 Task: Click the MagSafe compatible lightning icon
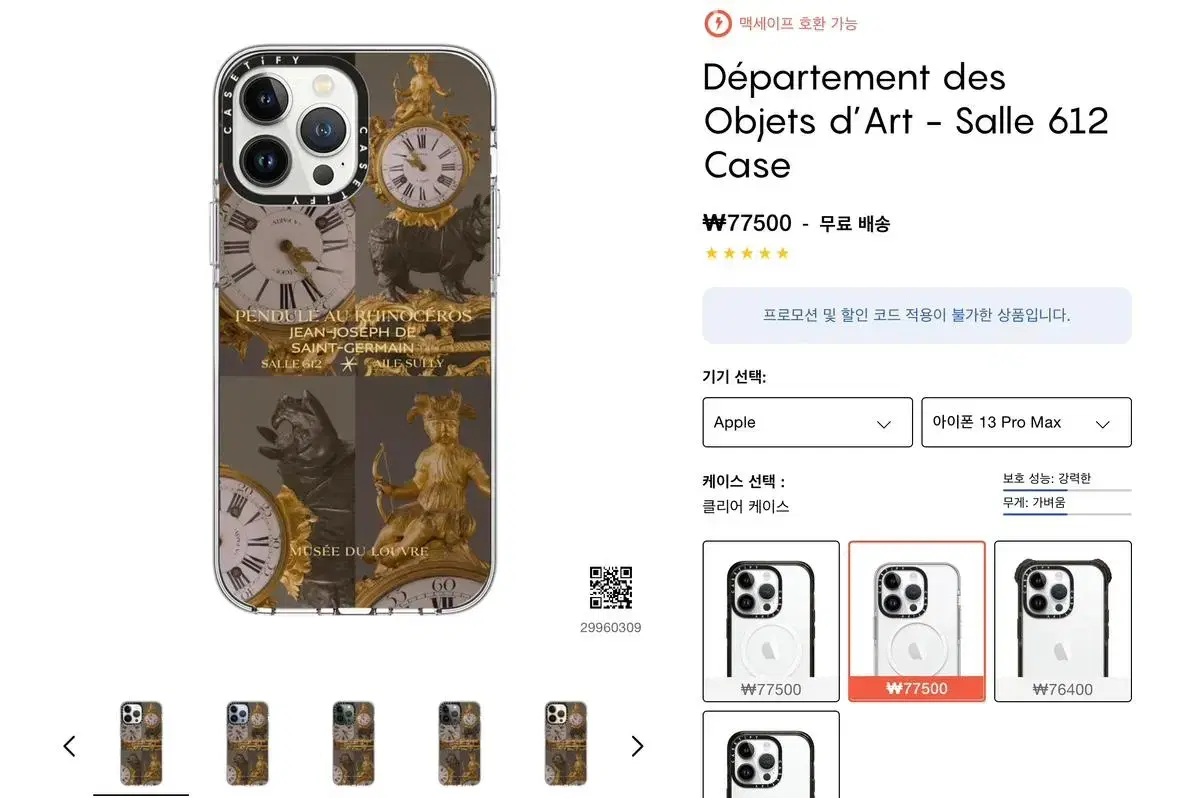(x=717, y=23)
